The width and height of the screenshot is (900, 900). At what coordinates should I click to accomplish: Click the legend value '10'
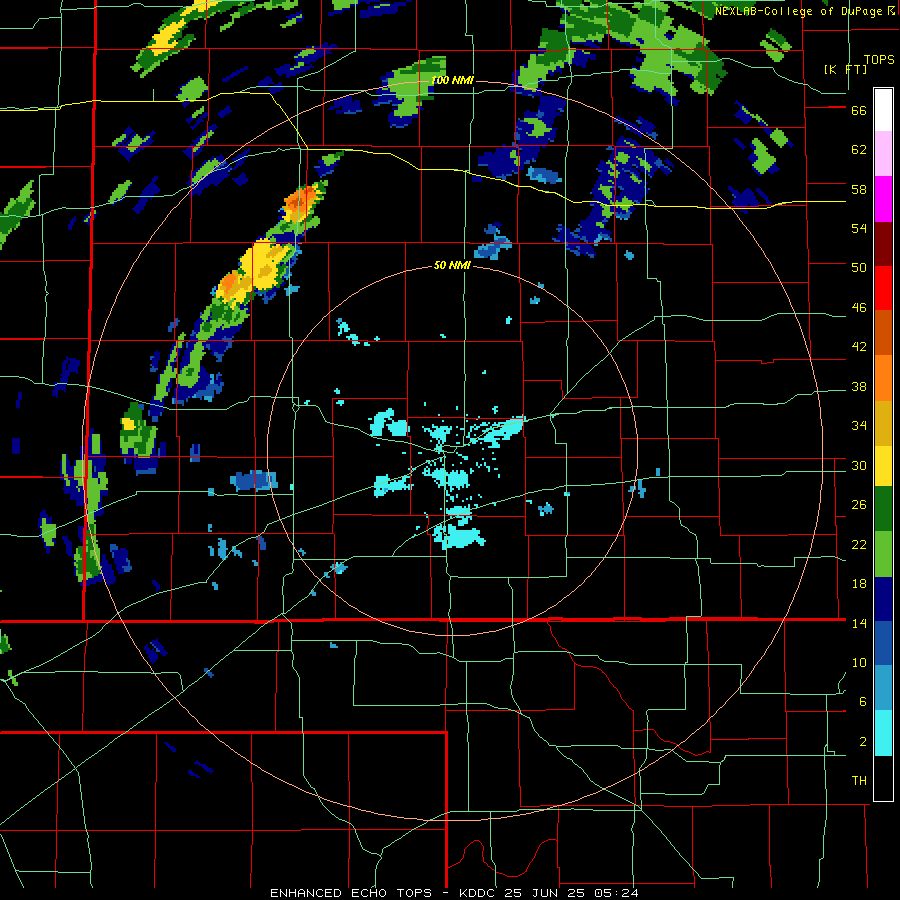click(859, 662)
